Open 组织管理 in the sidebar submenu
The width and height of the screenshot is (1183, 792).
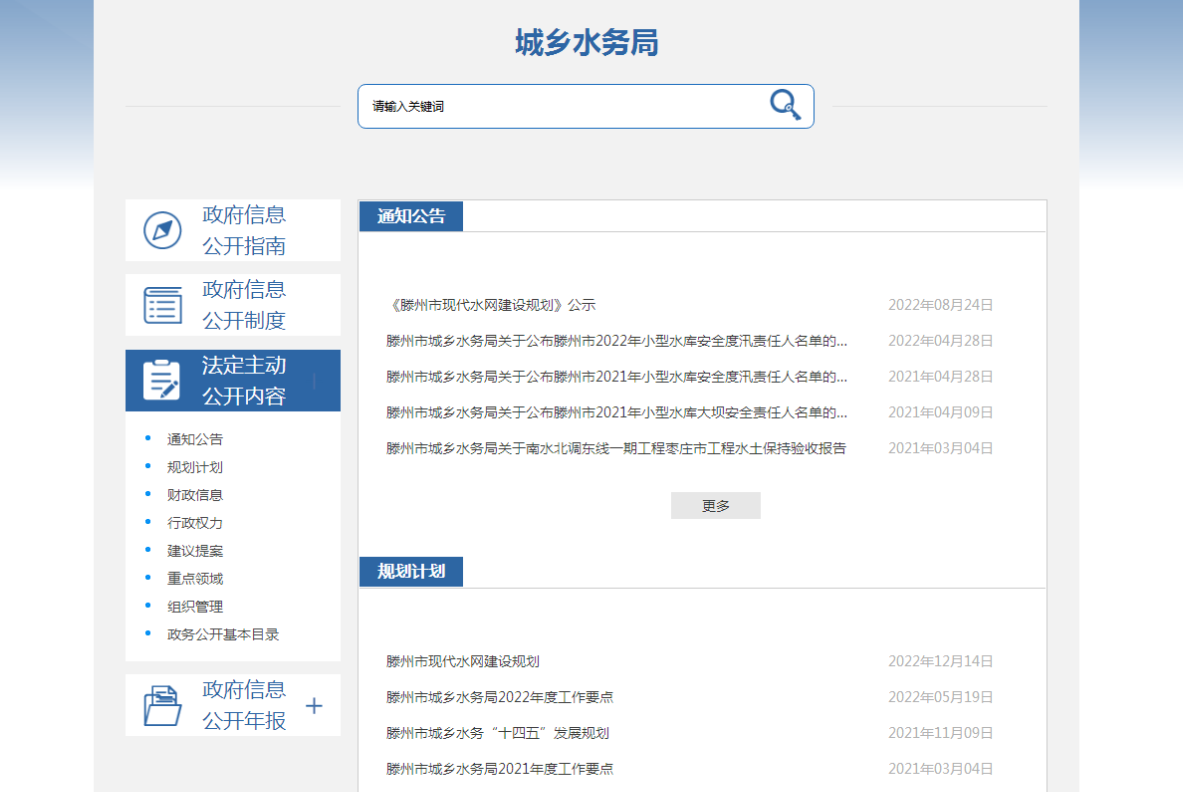coord(195,606)
